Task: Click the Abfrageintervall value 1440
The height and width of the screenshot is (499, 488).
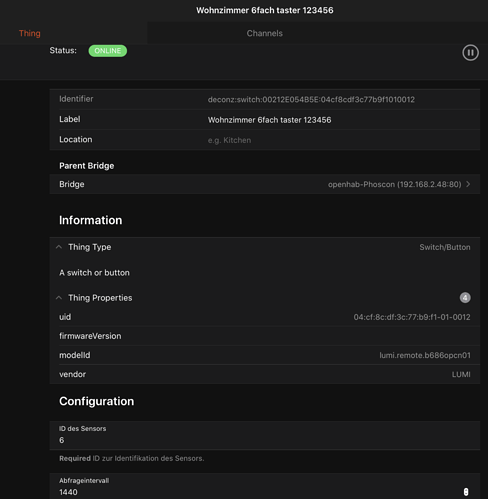Action: 68,492
